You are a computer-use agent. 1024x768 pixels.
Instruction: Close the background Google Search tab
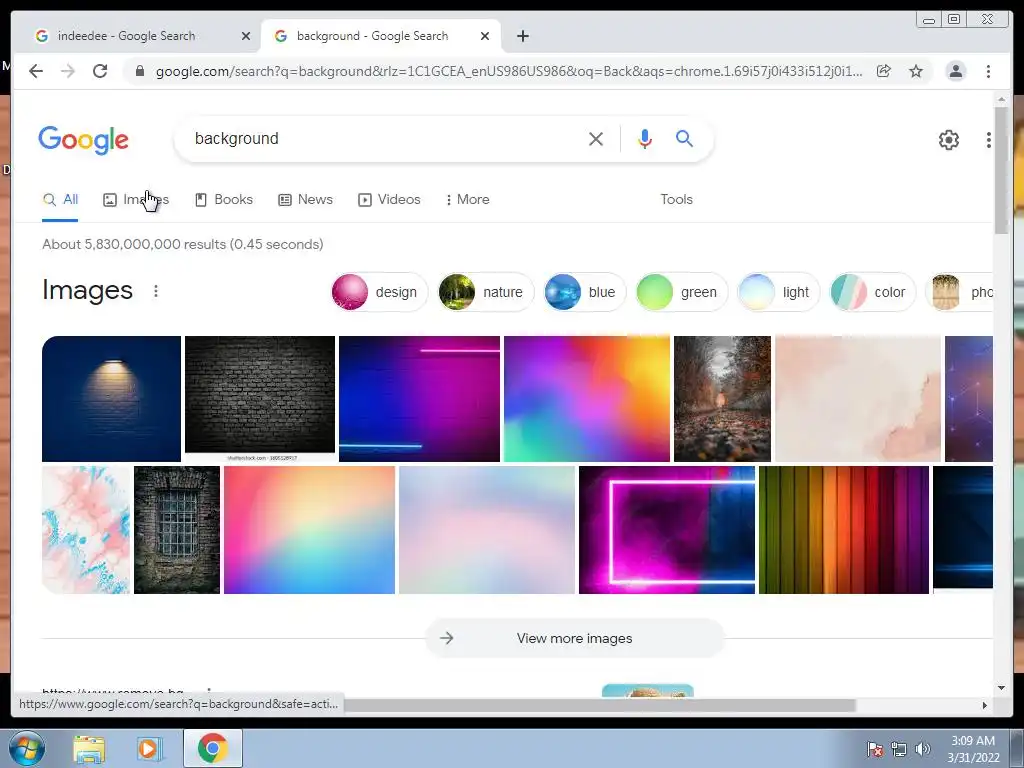[x=485, y=36]
